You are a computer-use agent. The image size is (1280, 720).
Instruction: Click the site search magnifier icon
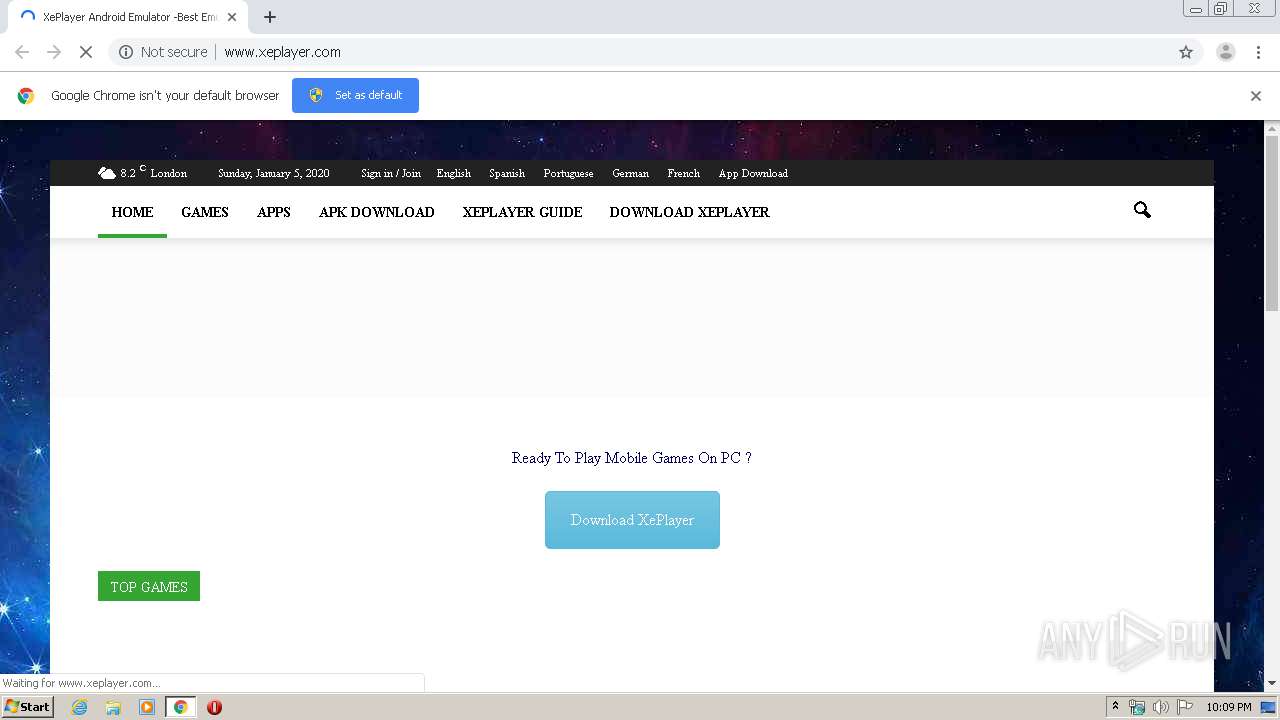click(x=1142, y=210)
